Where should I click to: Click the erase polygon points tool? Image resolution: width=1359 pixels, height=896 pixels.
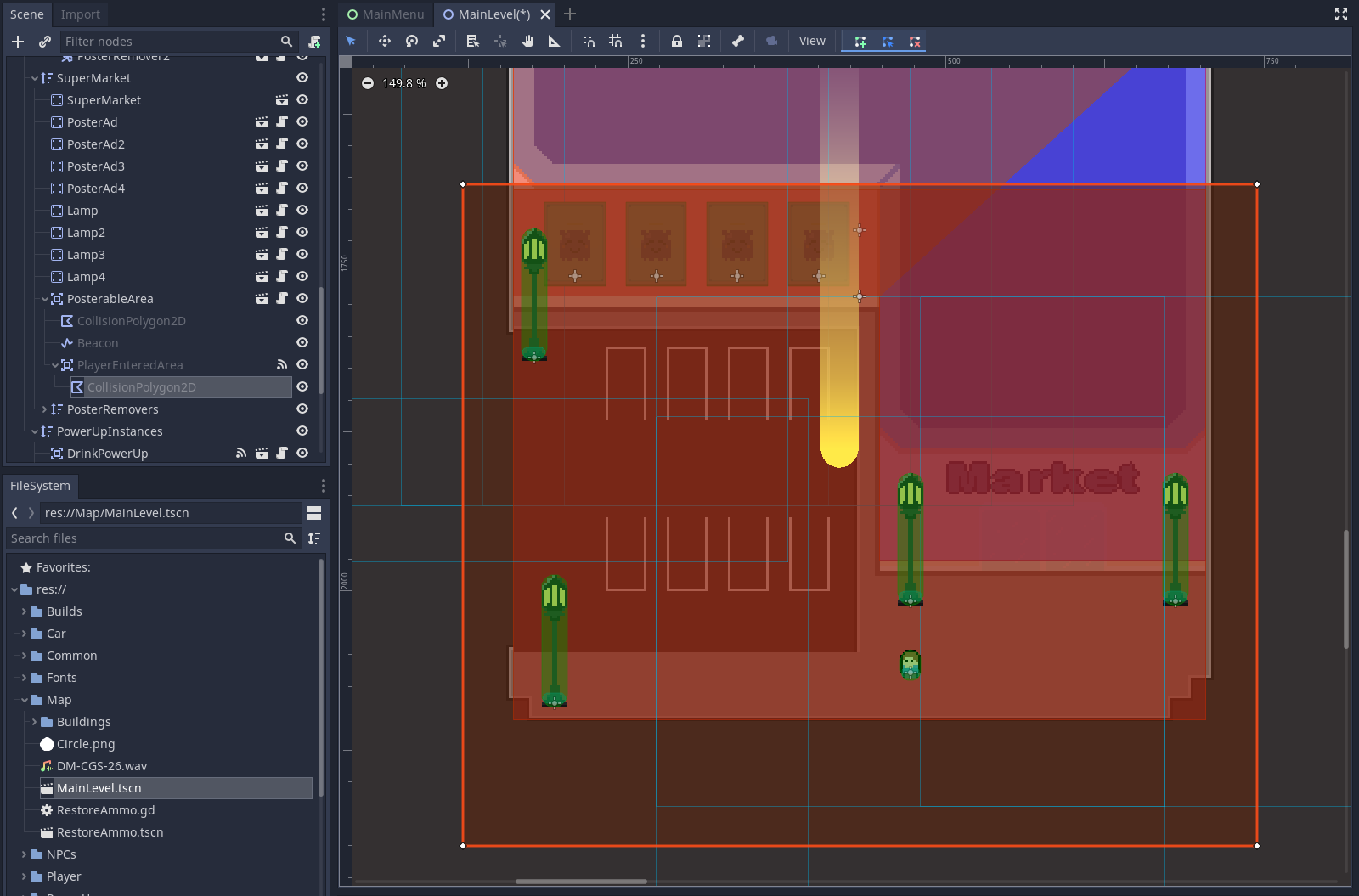click(x=915, y=41)
